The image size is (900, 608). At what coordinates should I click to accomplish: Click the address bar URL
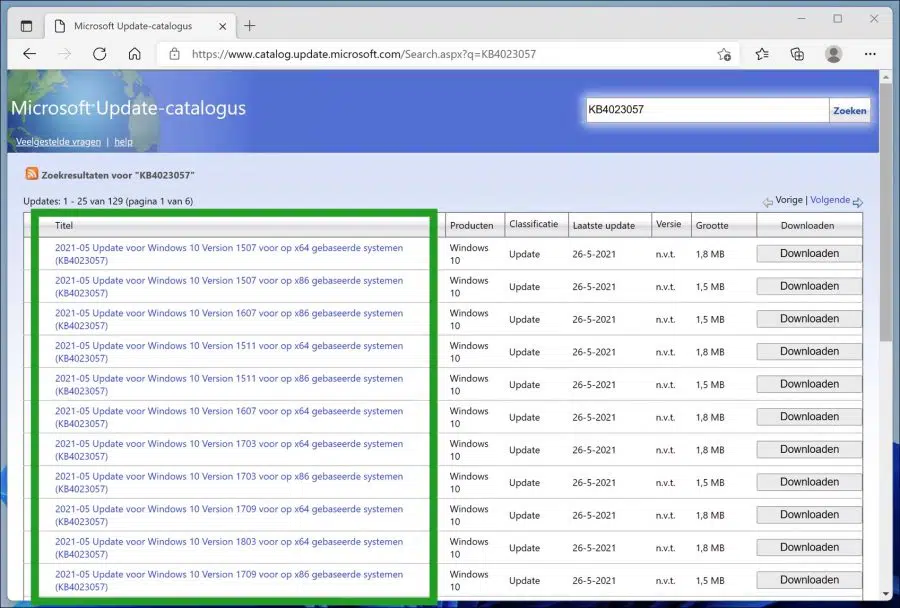(x=364, y=54)
